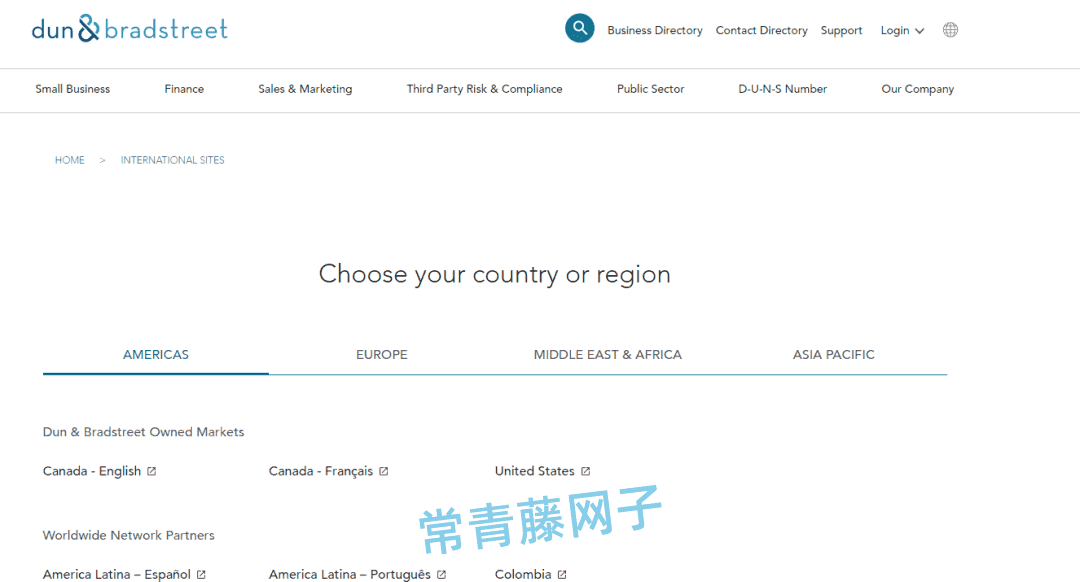Click "Worldwide Network Partners" section label
The height and width of the screenshot is (582, 1080).
tap(129, 535)
